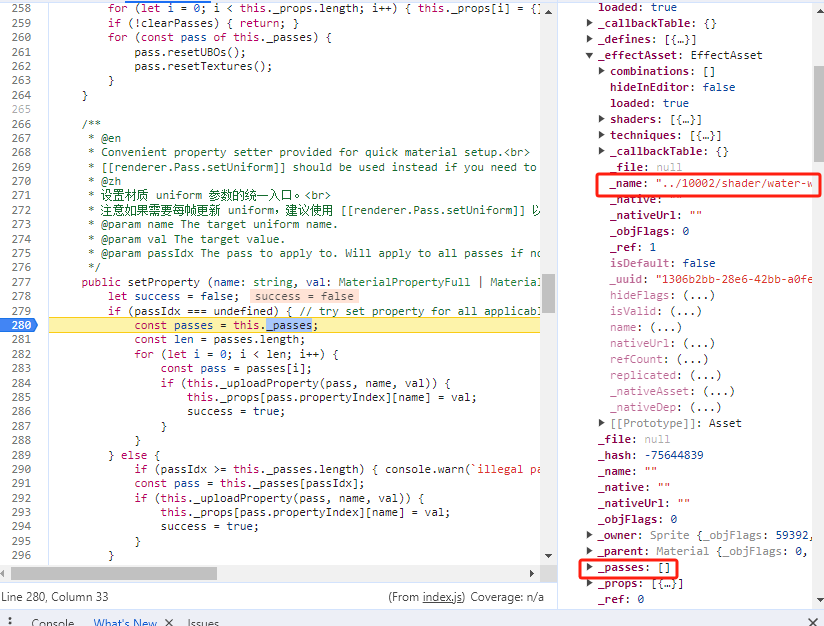Click the code horizontal scrollbar thumb
This screenshot has width=824, height=626.
click(x=114, y=573)
